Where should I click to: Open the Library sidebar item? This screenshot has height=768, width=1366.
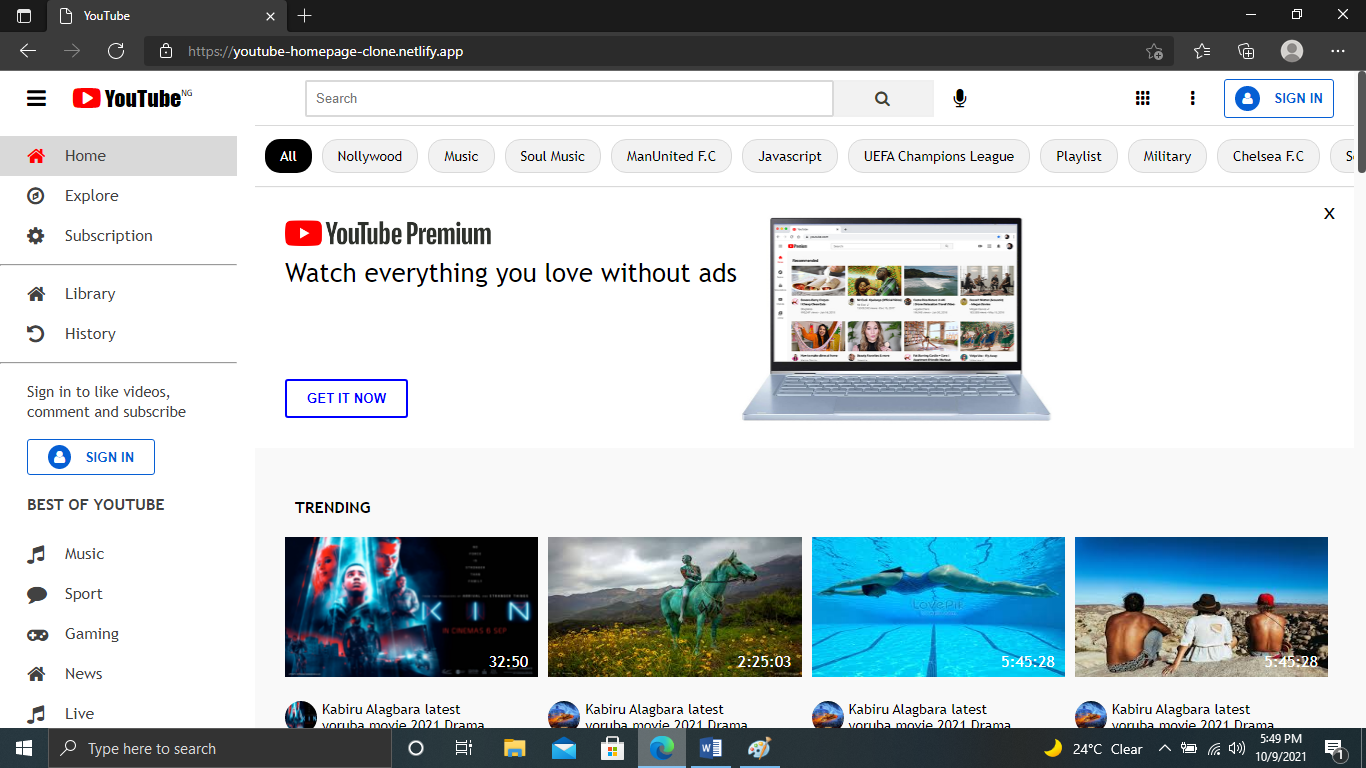point(118,294)
